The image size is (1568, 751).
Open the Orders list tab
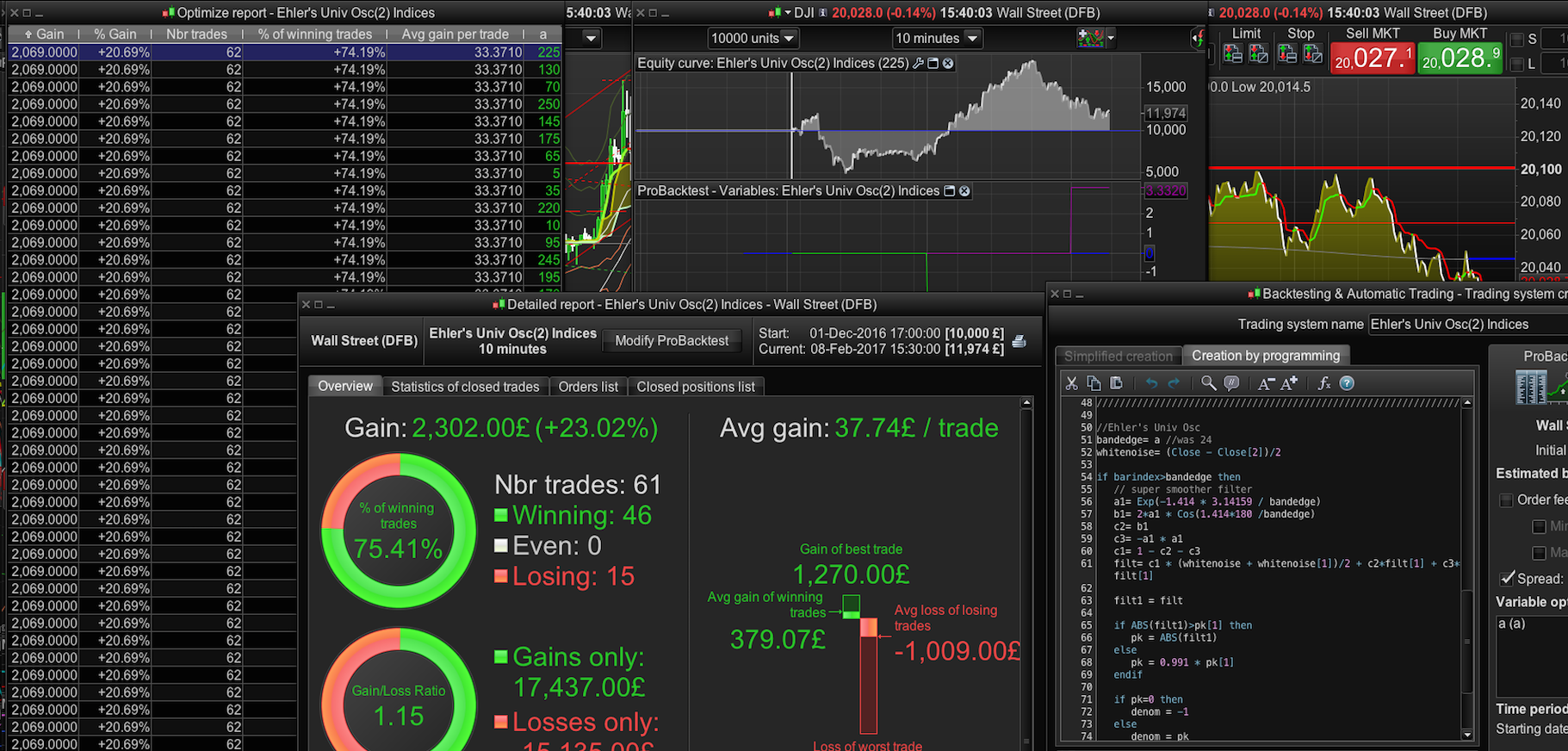click(588, 387)
